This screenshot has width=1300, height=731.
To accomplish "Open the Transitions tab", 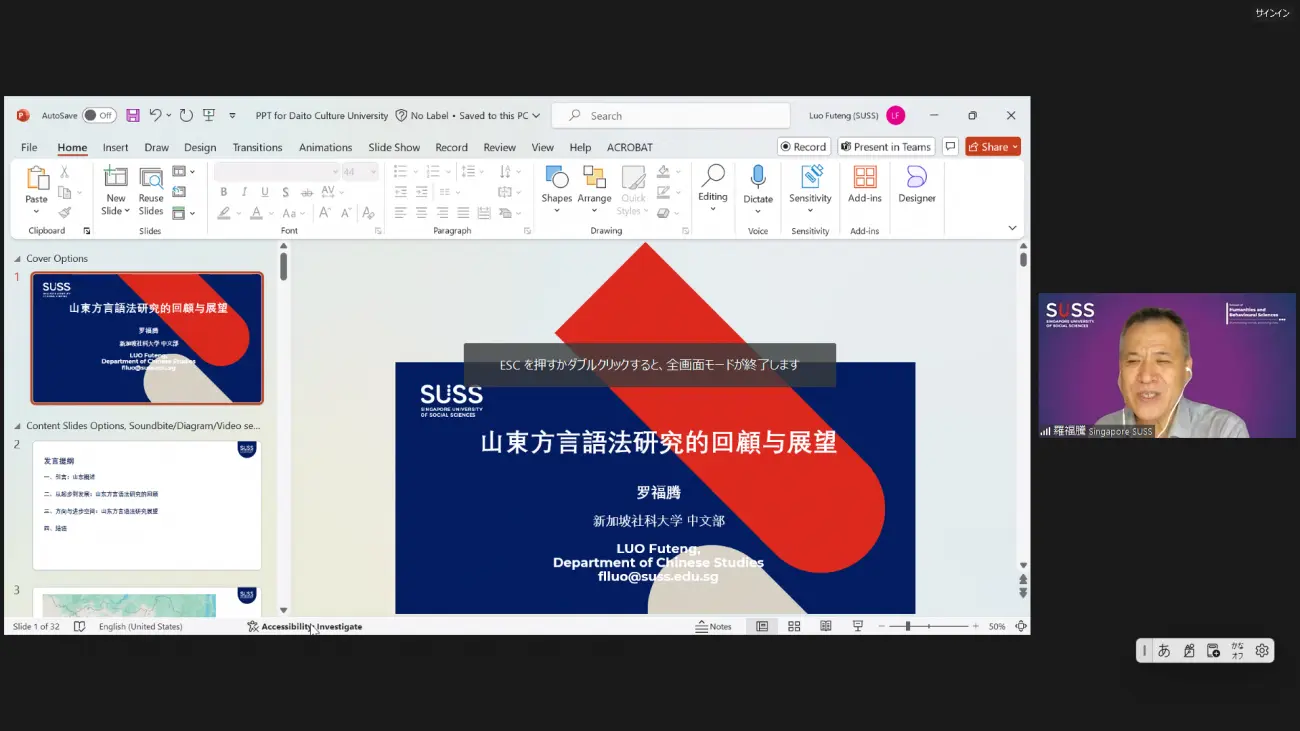I will [x=257, y=147].
